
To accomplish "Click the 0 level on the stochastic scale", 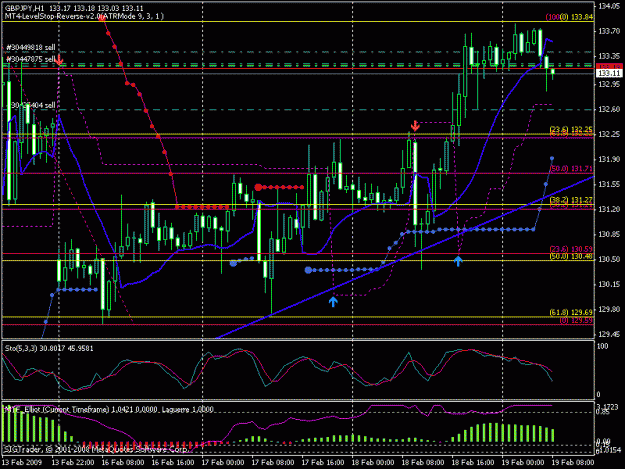I will (x=599, y=394).
